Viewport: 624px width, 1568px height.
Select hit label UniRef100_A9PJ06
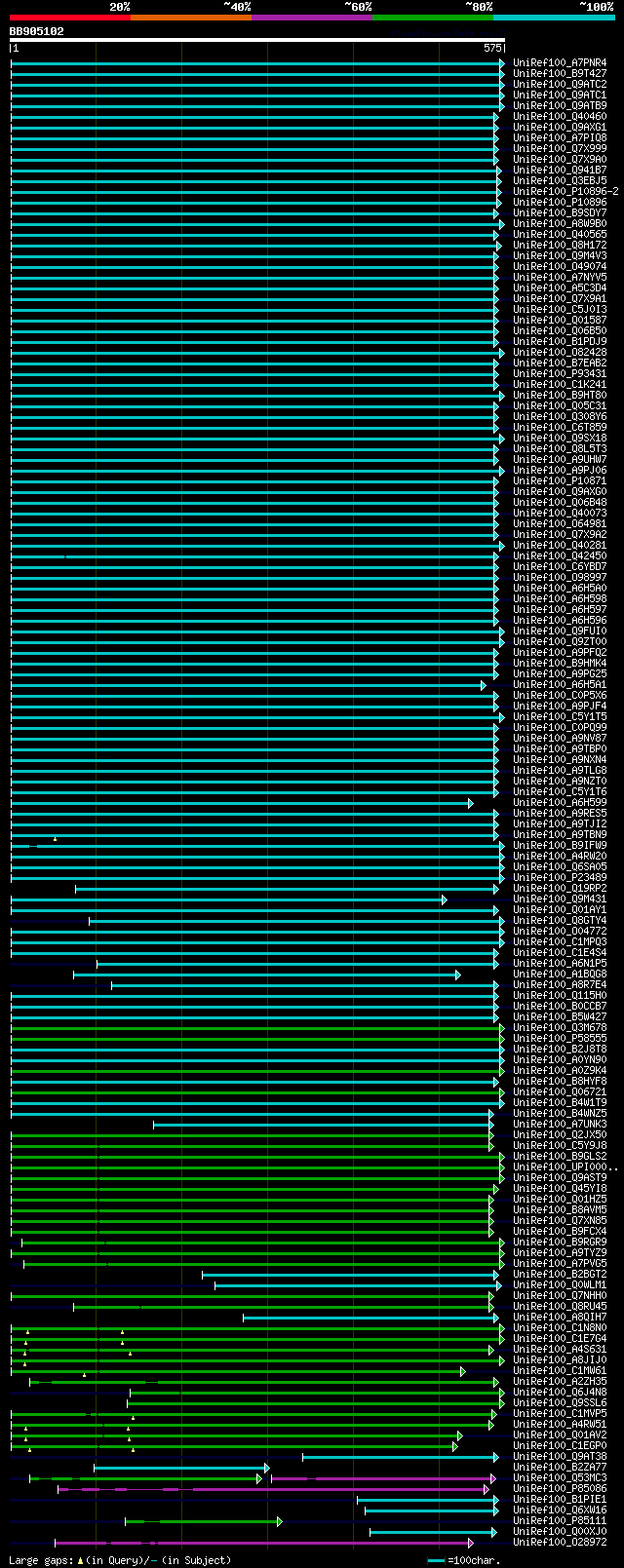(x=560, y=471)
